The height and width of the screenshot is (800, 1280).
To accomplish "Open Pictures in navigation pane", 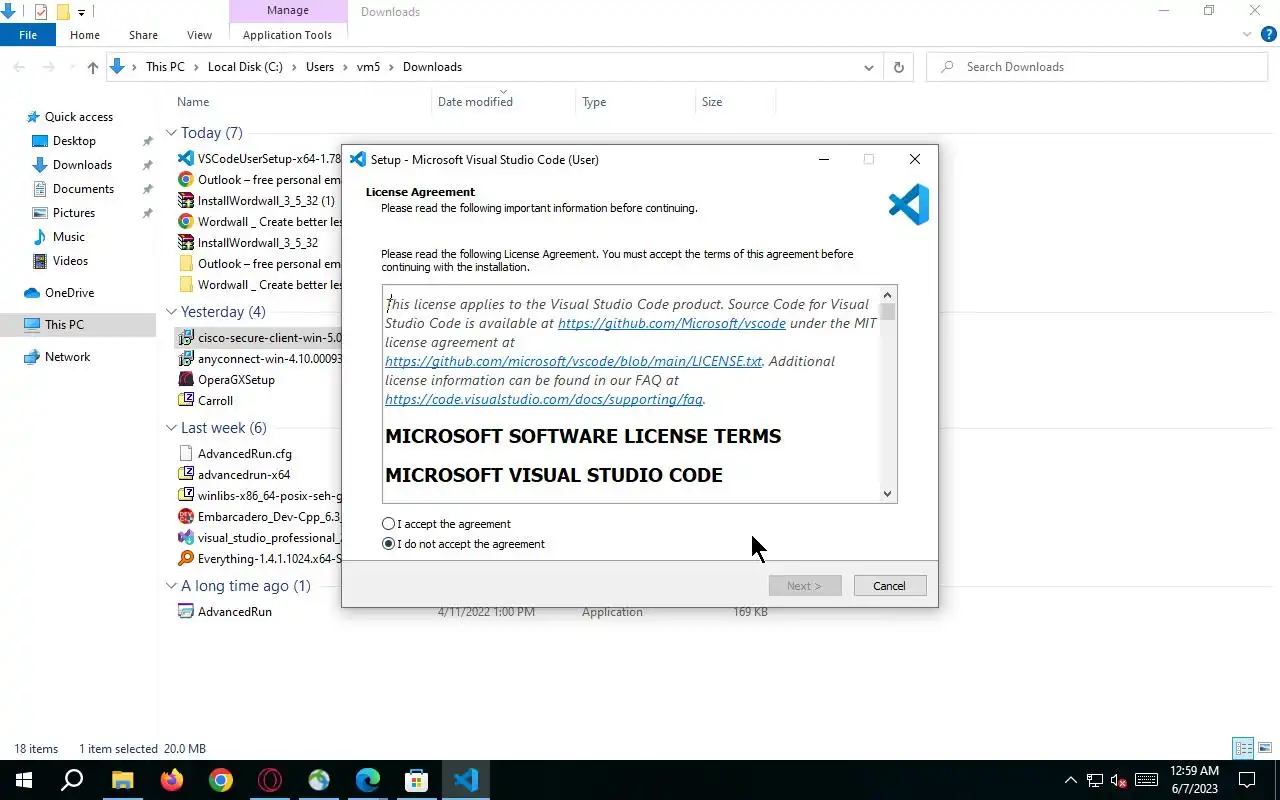I will pos(74,213).
